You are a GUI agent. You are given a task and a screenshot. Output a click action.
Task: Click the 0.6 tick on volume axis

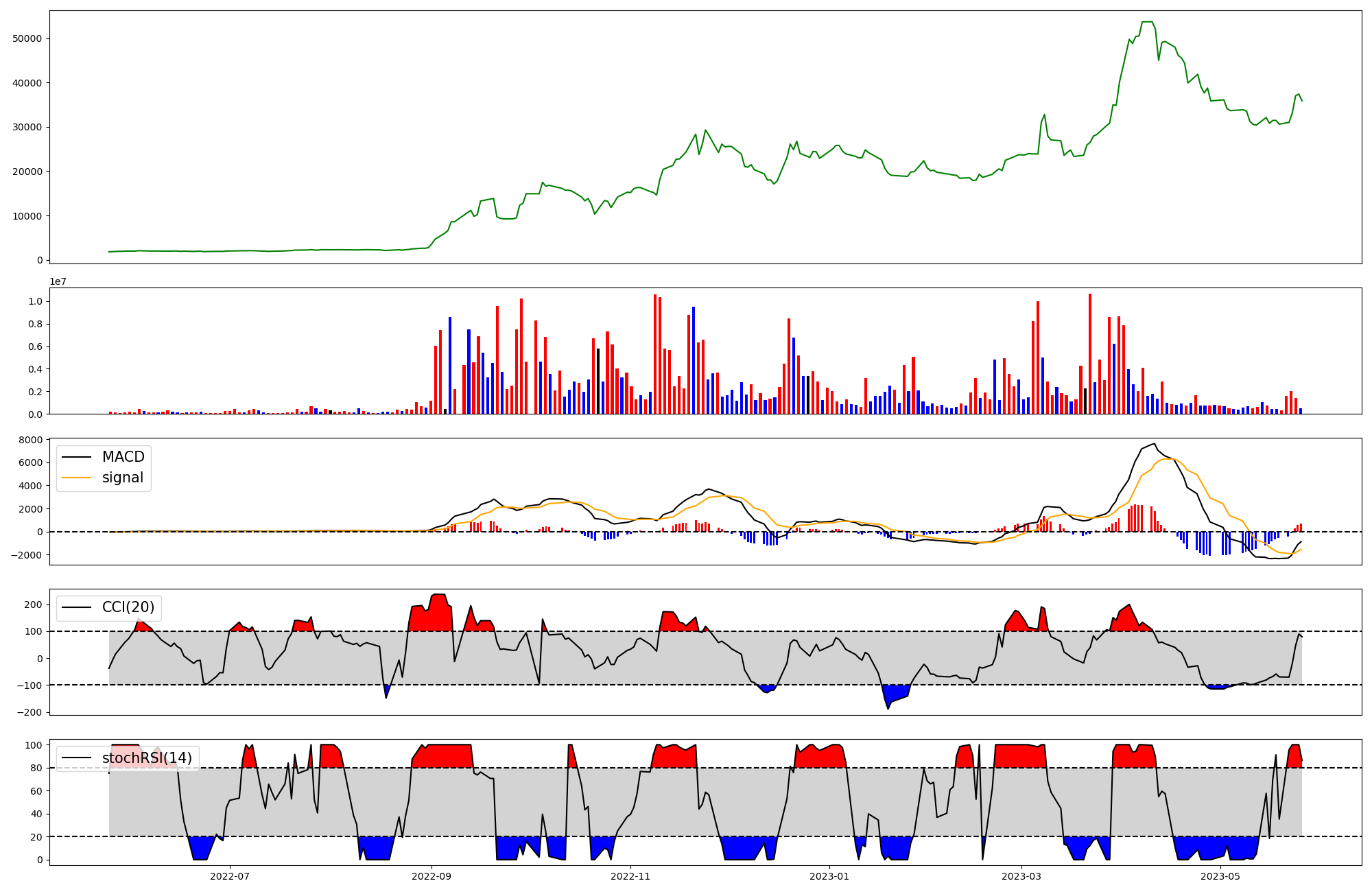[x=35, y=347]
